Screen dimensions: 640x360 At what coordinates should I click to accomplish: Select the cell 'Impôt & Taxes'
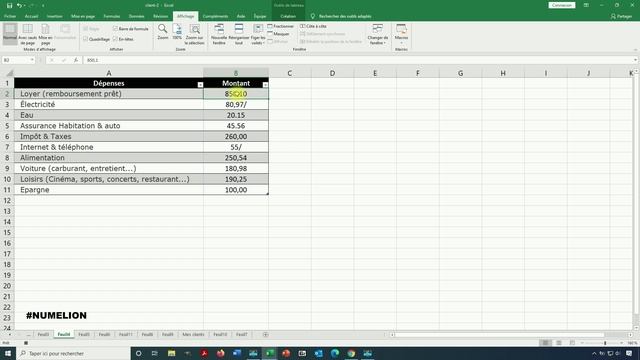[109, 136]
